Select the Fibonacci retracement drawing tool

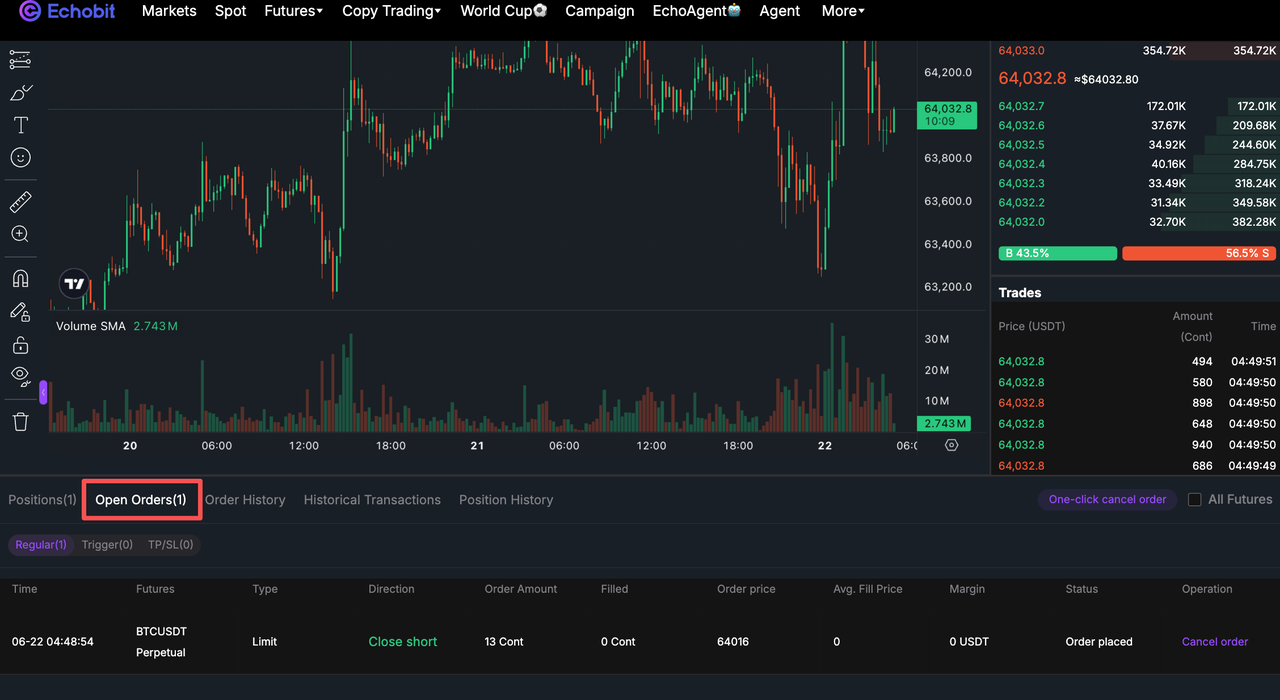(x=20, y=60)
